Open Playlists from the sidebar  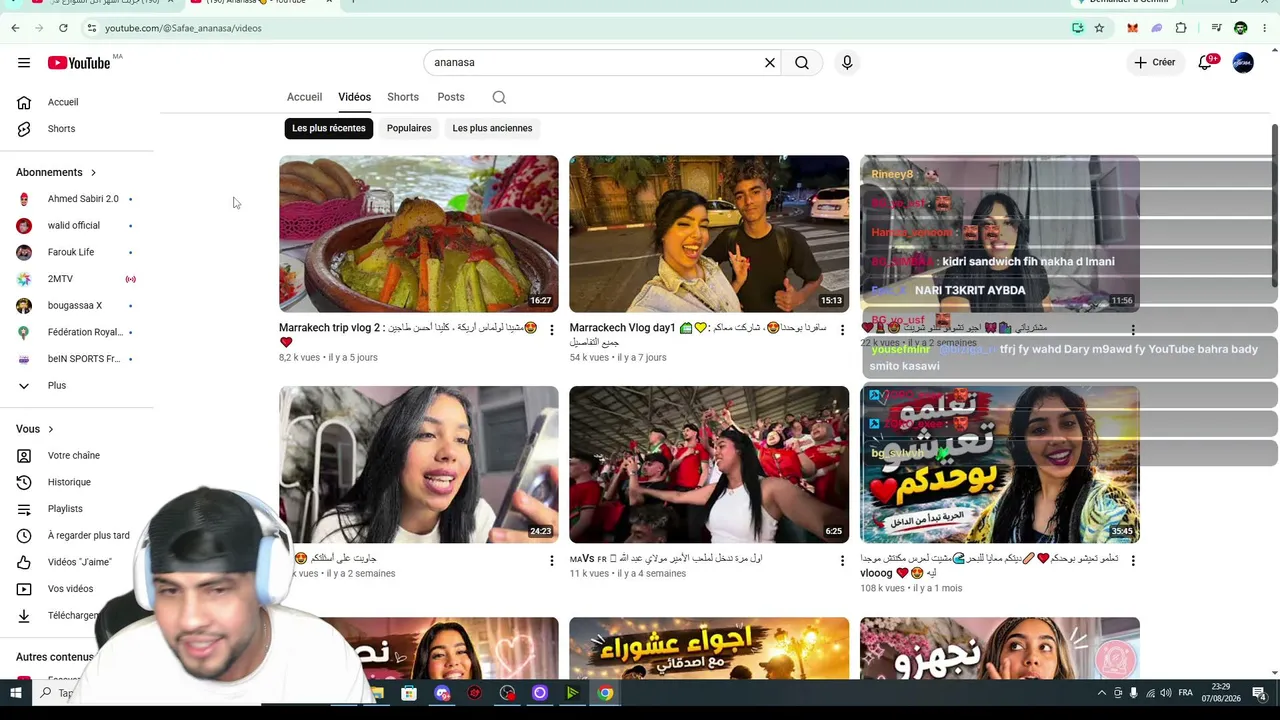click(65, 509)
